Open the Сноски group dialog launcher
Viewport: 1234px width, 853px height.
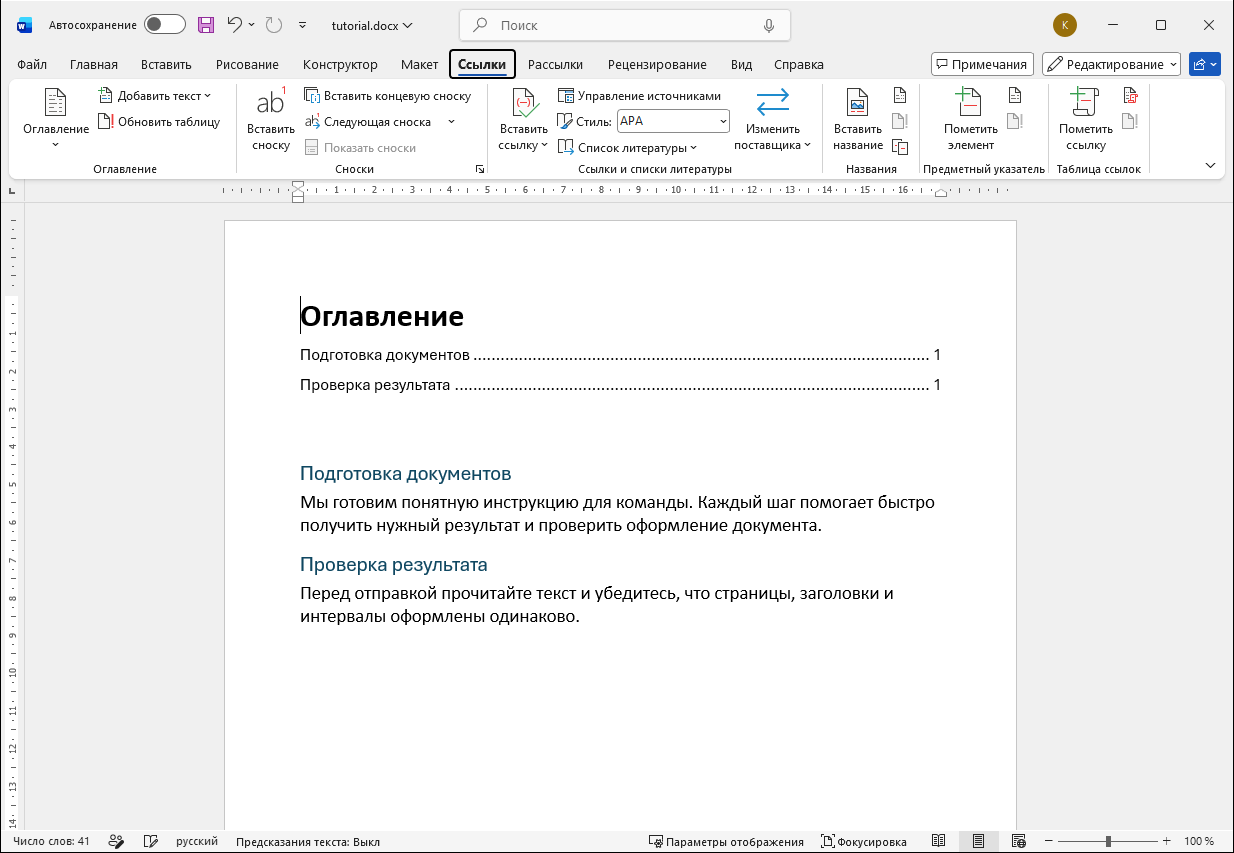pos(480,169)
